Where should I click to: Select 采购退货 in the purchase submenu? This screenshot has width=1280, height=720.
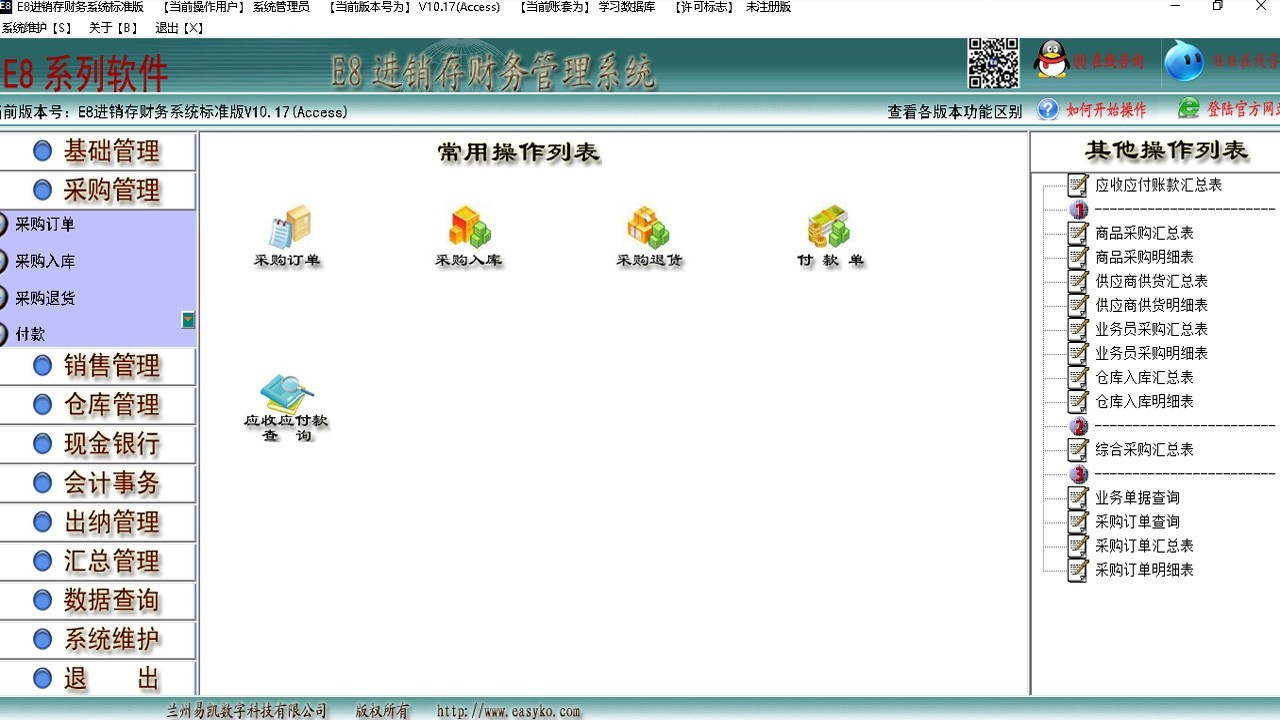(45, 298)
